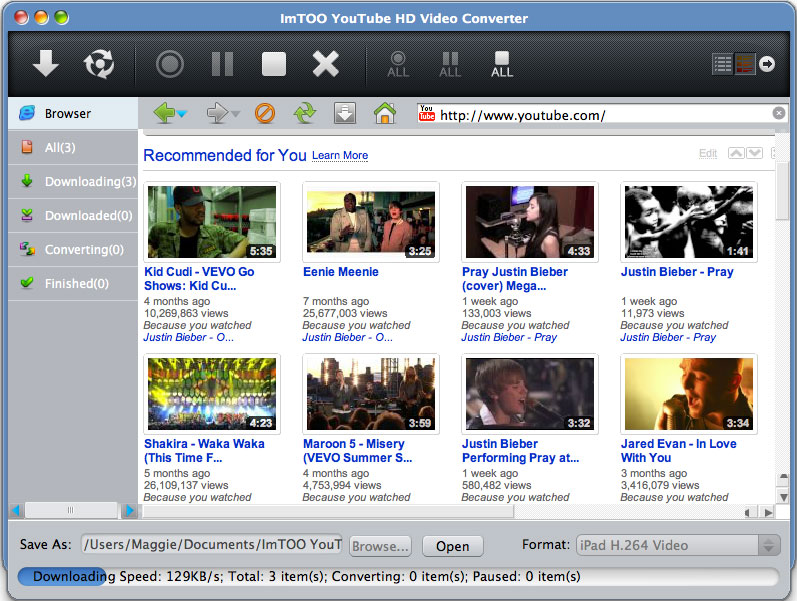Switch to the list view mode

pyautogui.click(x=722, y=64)
